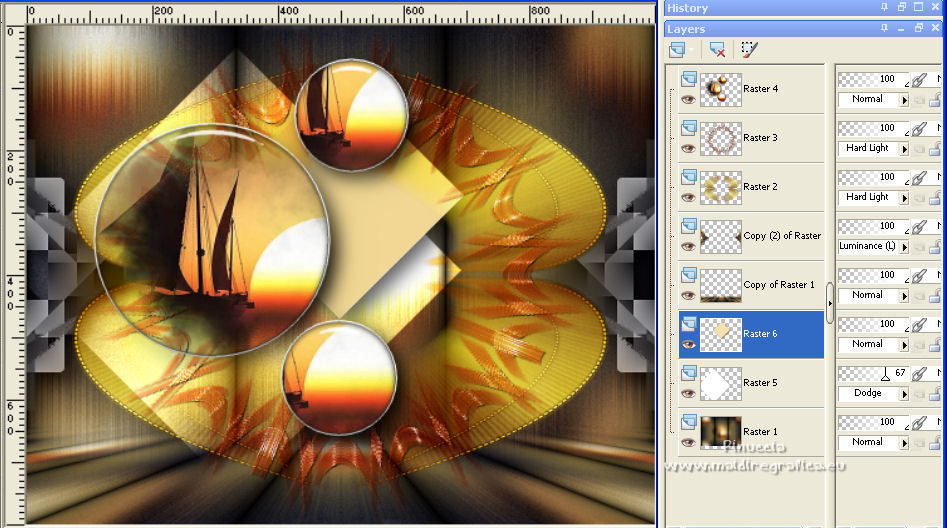Adjust Raster 4 opacity slider at 100
947x528 pixels.
pos(873,79)
